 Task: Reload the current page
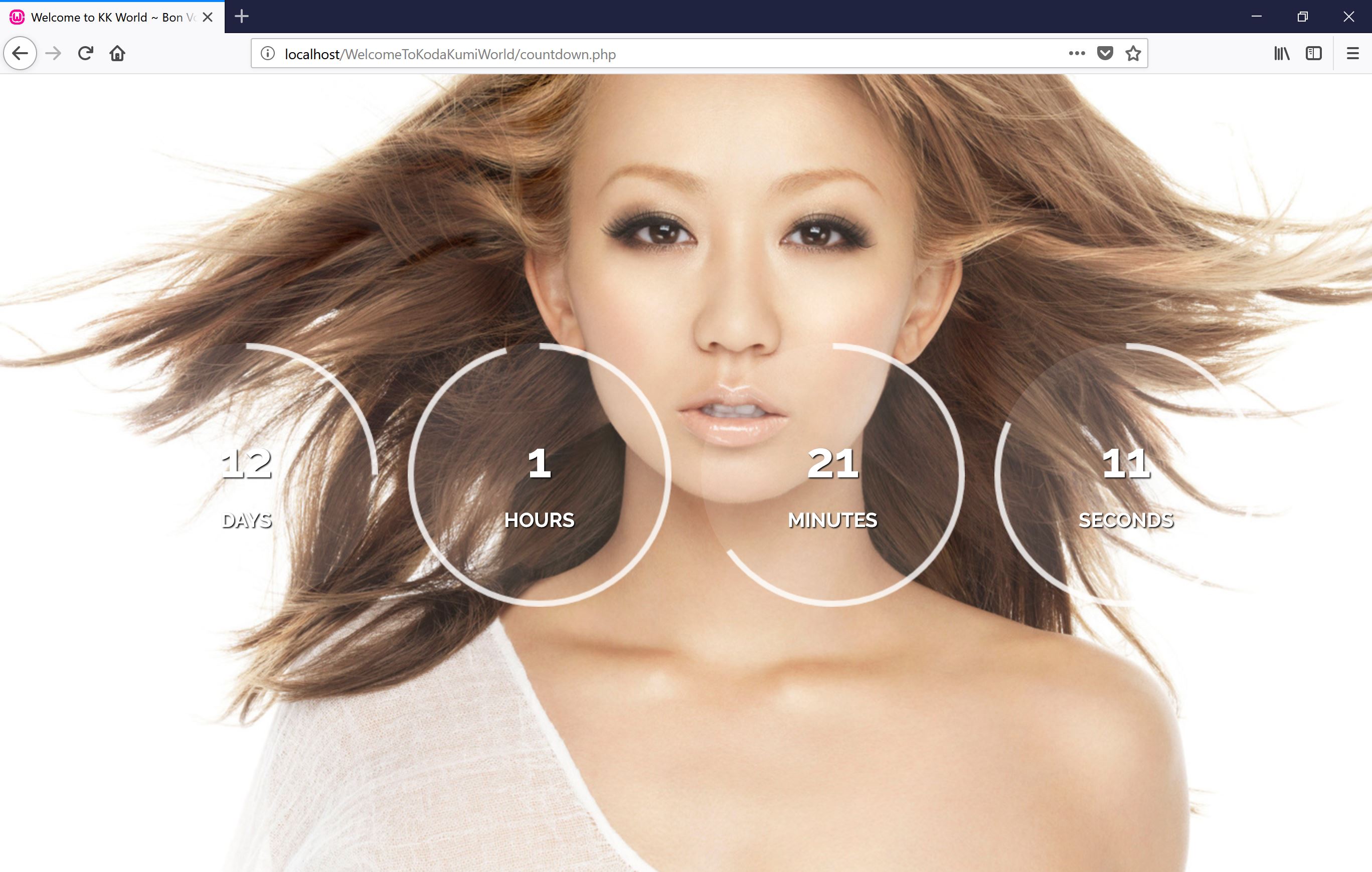[x=85, y=54]
